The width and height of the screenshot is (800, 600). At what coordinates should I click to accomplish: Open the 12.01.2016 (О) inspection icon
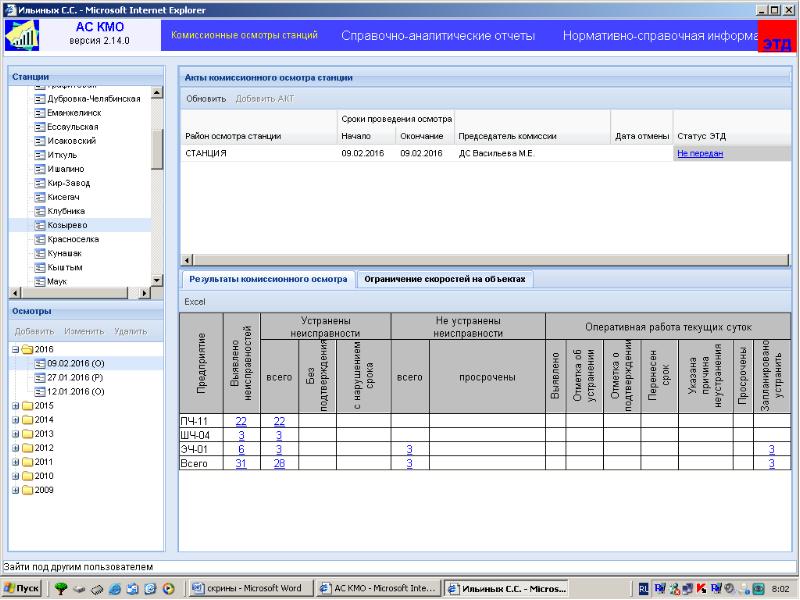pos(40,392)
